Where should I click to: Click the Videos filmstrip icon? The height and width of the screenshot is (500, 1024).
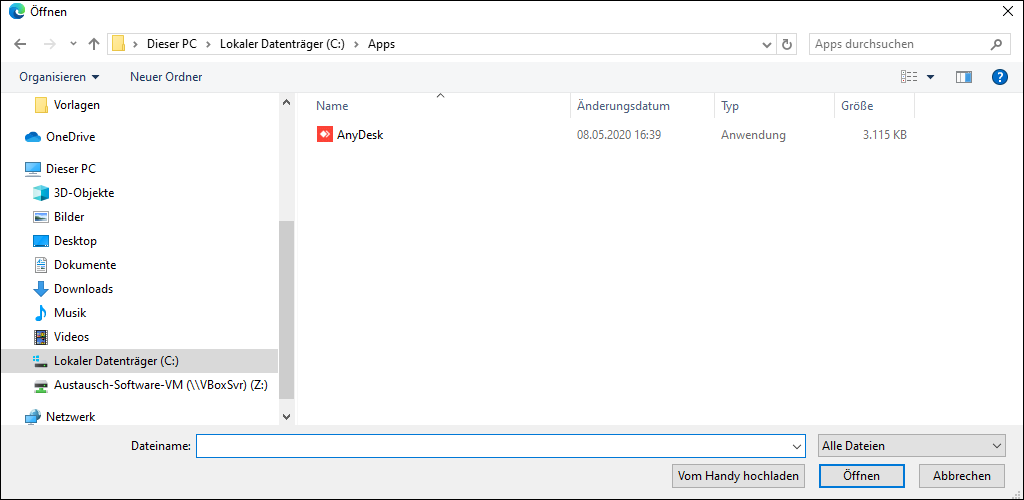(x=41, y=337)
